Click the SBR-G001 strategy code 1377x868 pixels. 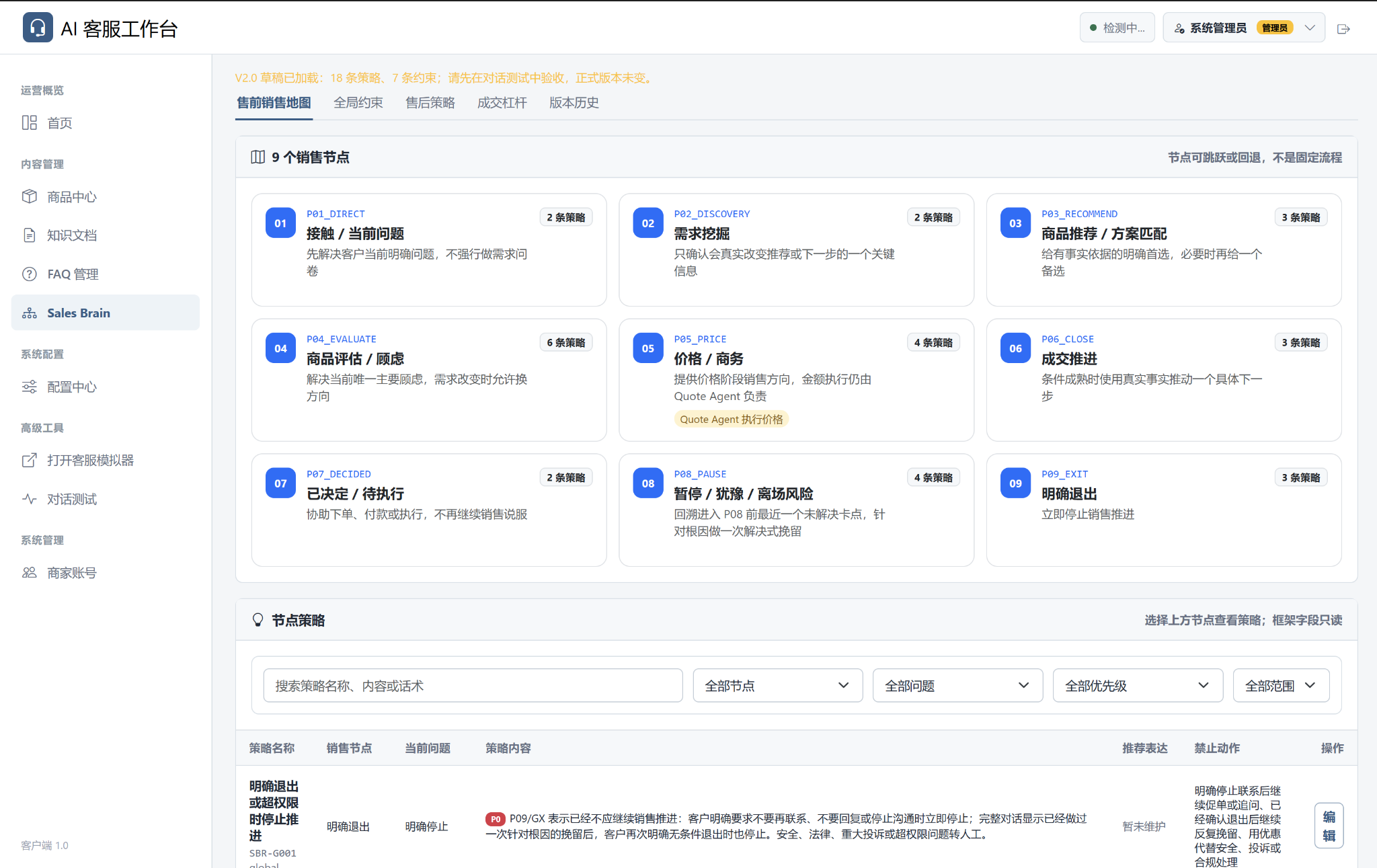click(x=272, y=853)
